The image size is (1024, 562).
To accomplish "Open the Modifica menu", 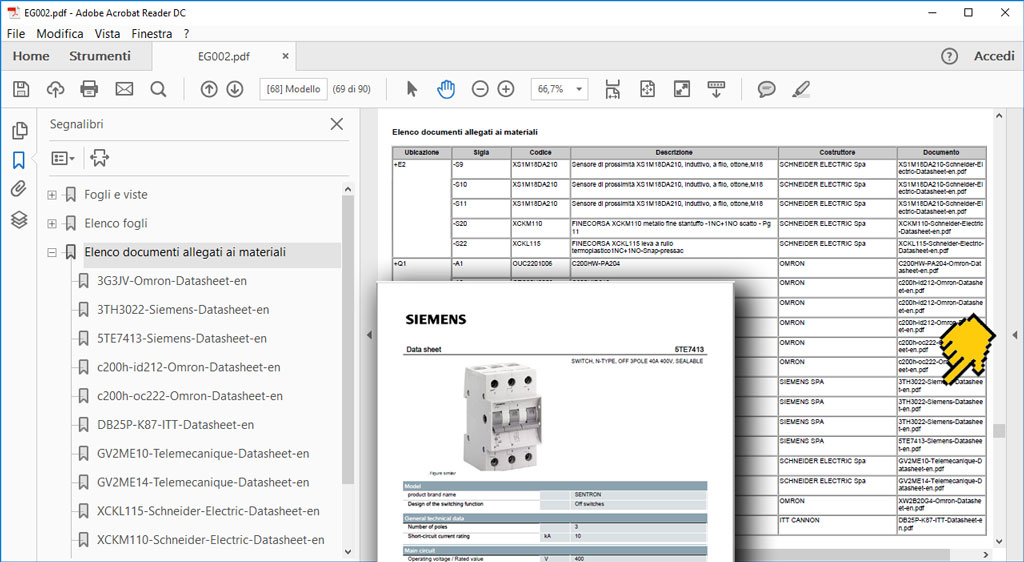I will point(60,33).
